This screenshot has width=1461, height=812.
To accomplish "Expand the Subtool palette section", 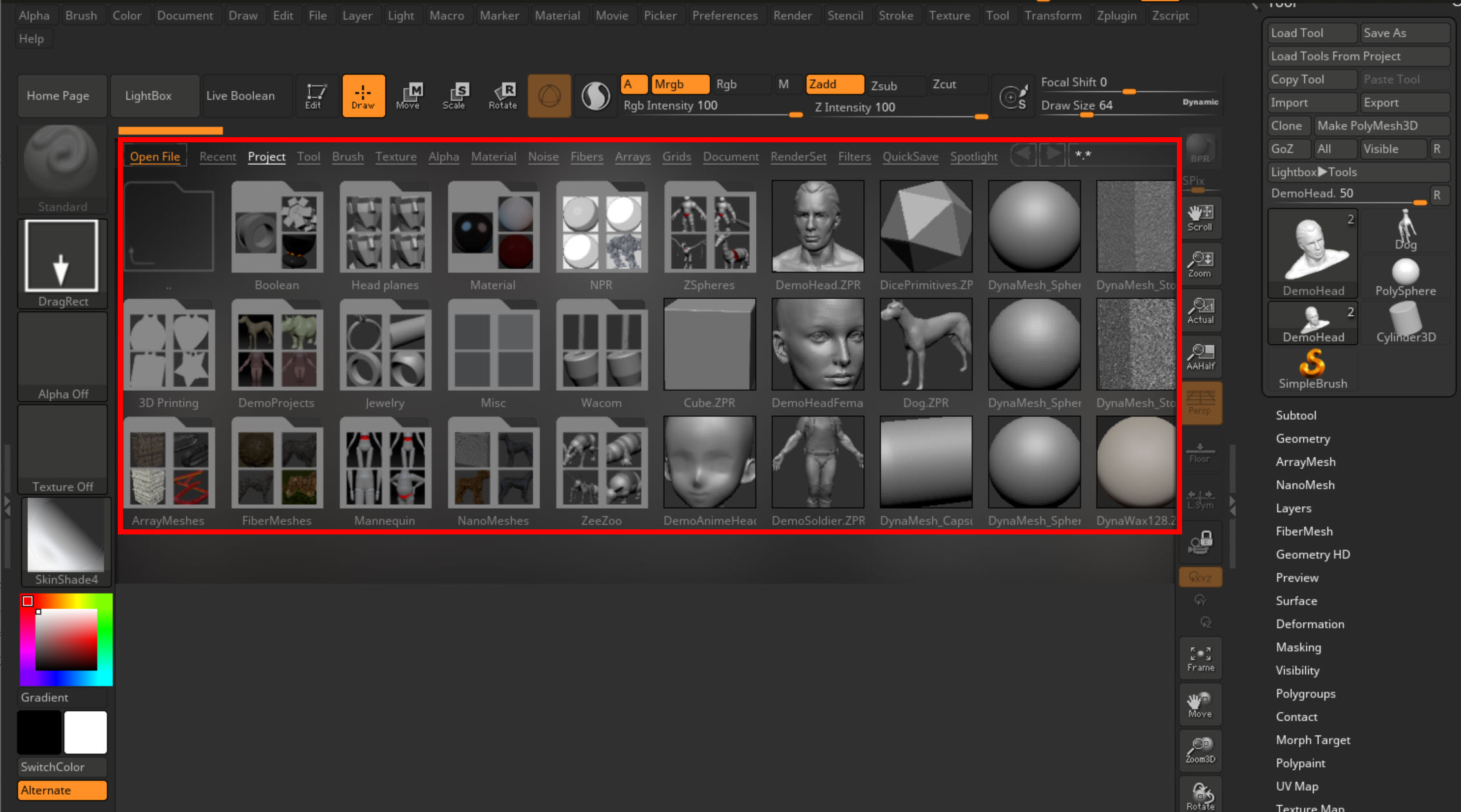I will pos(1295,415).
